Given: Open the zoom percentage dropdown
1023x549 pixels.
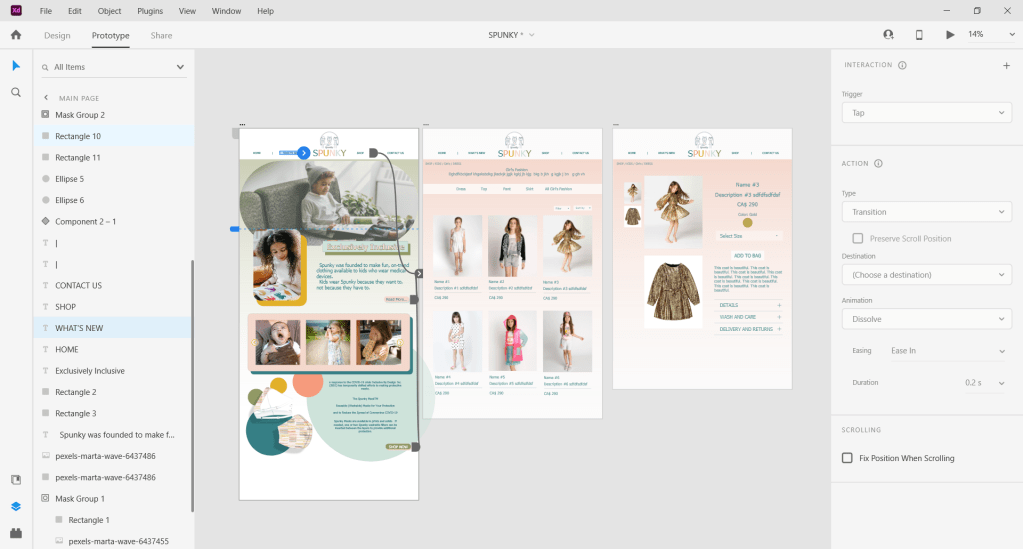Looking at the screenshot, I should [985, 35].
